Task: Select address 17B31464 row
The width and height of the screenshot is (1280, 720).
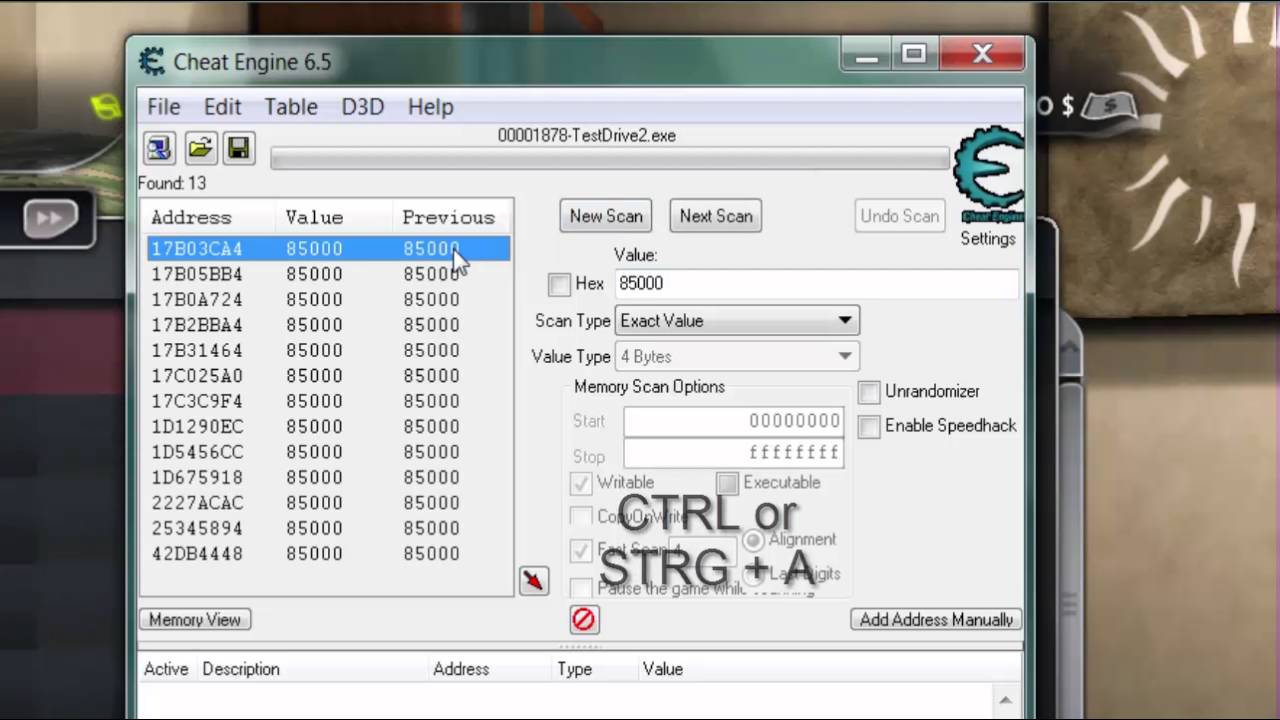Action: click(328, 351)
